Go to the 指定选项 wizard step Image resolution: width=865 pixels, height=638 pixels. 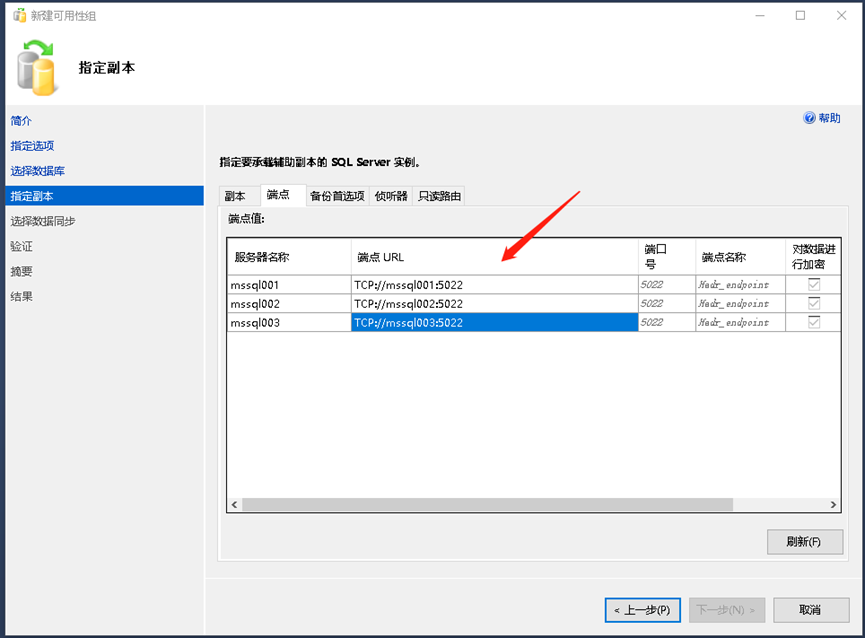click(32, 146)
